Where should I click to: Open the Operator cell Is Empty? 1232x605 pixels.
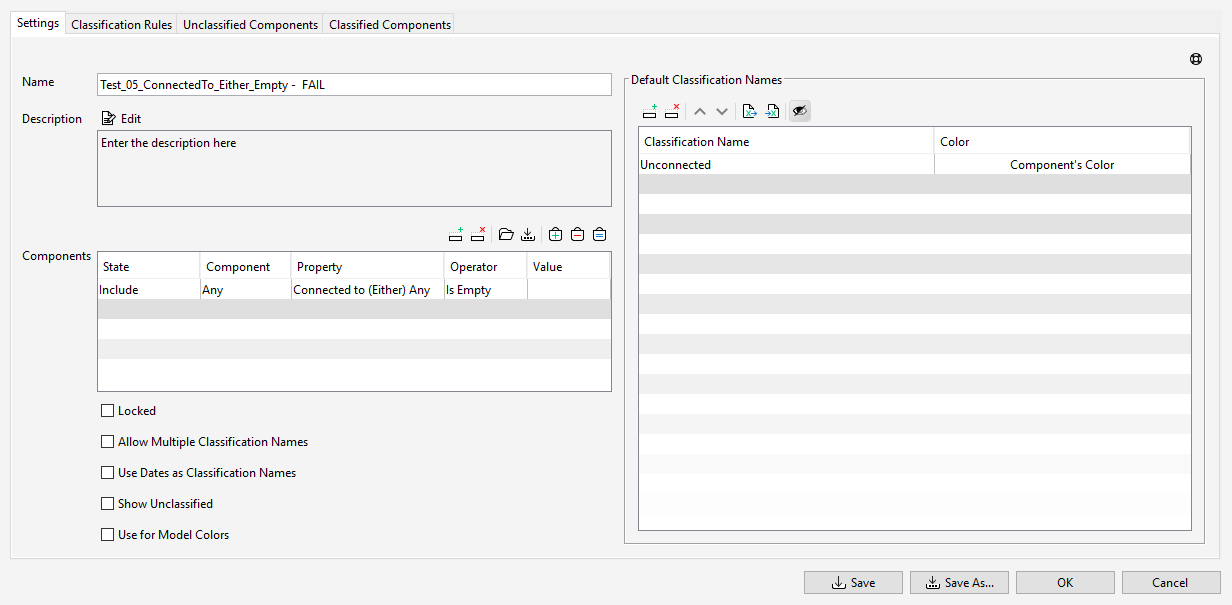(x=486, y=290)
